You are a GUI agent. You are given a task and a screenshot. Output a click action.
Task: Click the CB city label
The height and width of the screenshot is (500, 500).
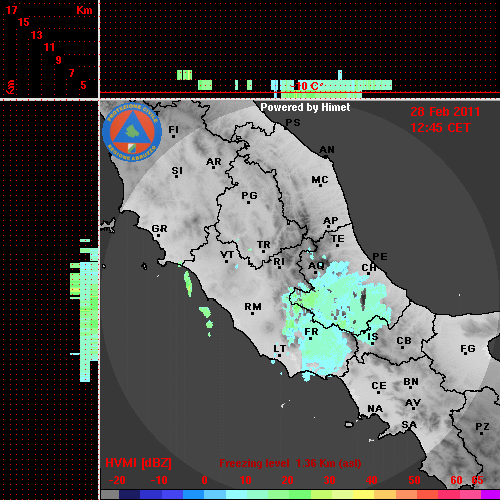click(x=404, y=341)
